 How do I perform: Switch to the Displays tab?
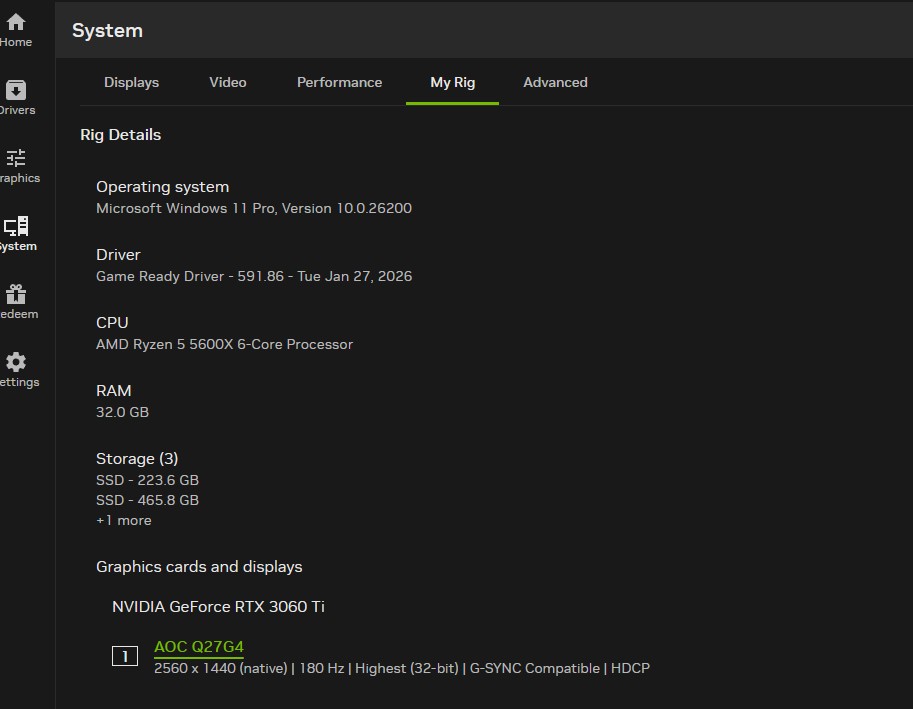pos(131,82)
